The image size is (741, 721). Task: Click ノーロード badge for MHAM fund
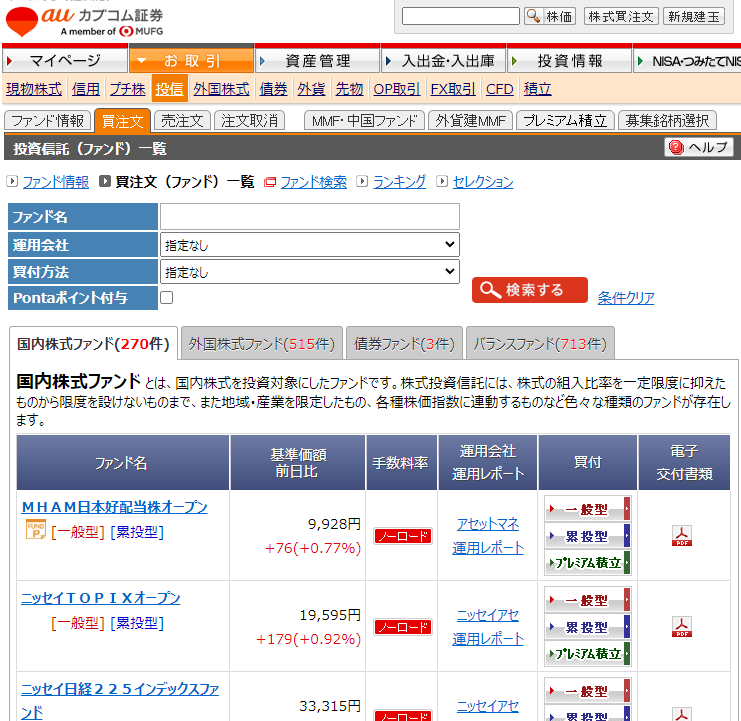tap(403, 536)
